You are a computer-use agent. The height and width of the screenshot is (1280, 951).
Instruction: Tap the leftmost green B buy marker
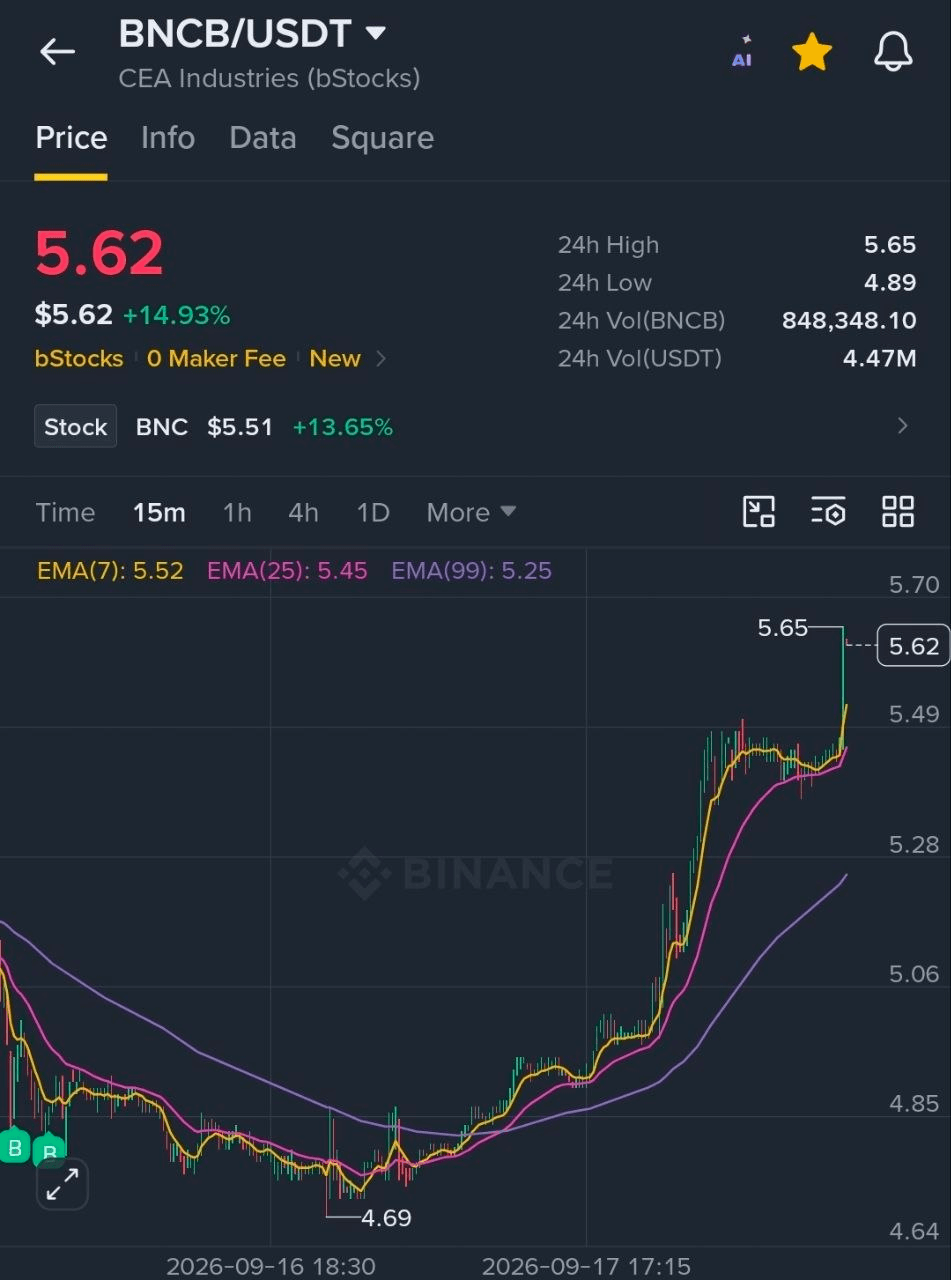point(14,1147)
